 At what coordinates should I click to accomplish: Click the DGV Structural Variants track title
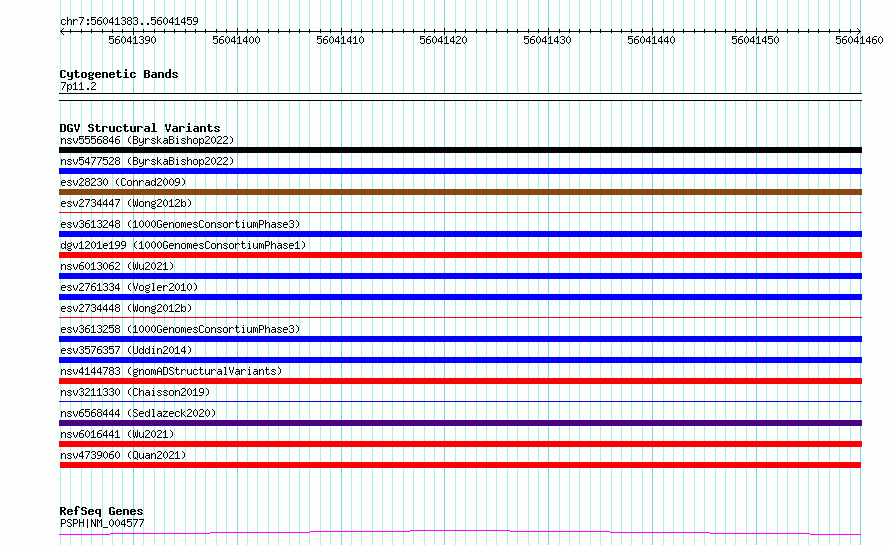point(140,128)
